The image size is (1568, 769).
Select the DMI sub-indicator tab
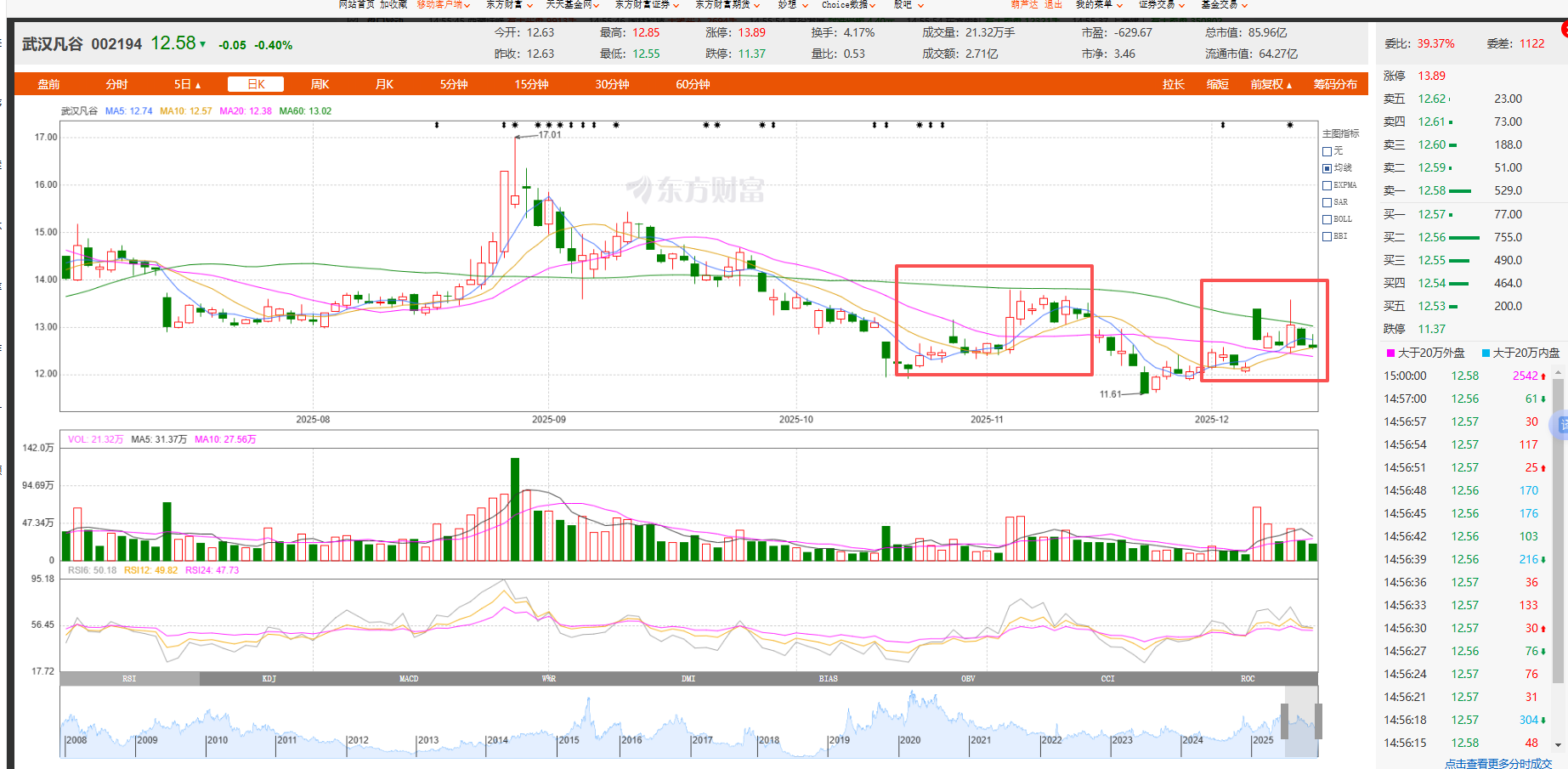coord(688,678)
